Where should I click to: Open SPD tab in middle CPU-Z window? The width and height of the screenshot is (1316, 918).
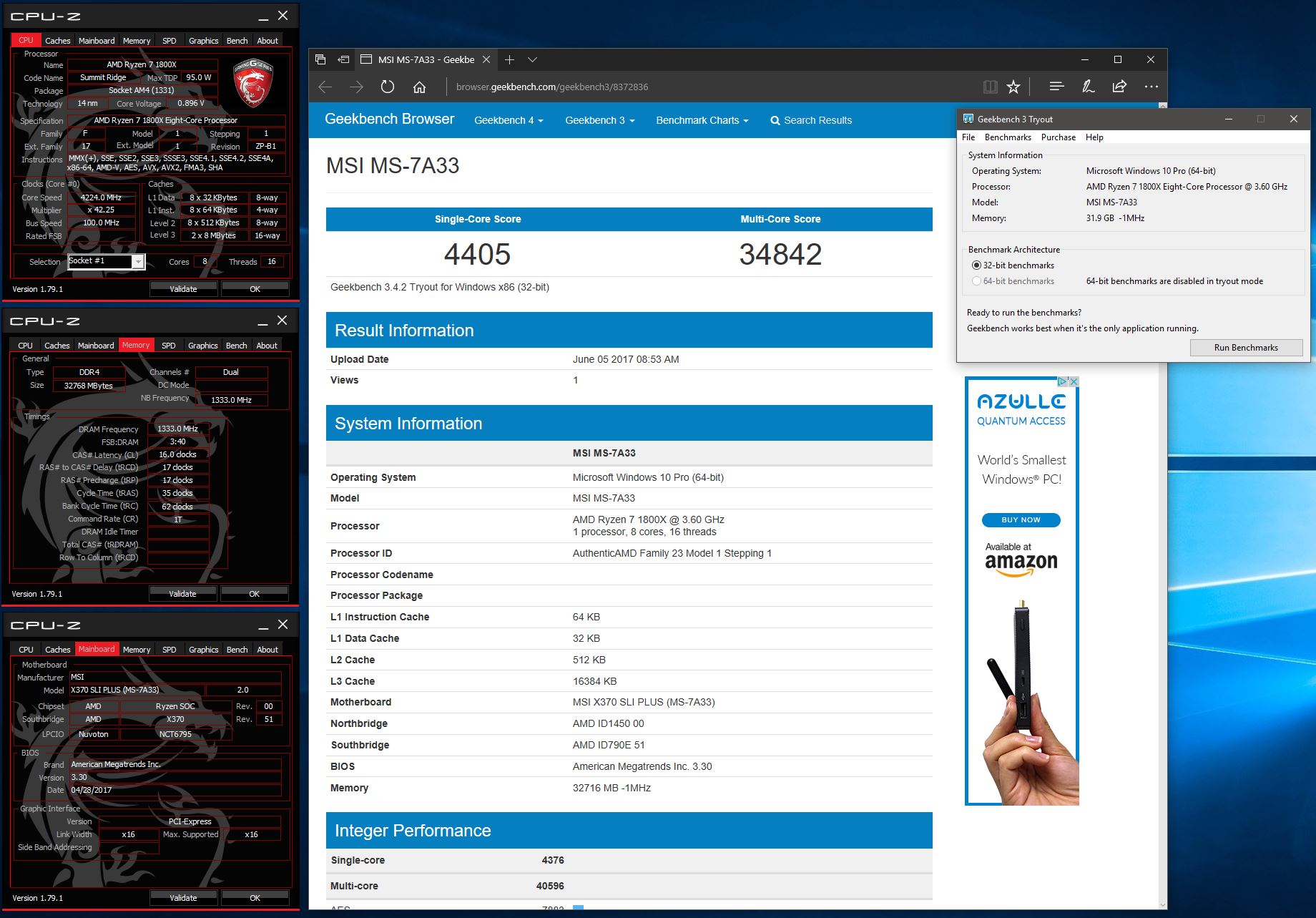click(168, 346)
